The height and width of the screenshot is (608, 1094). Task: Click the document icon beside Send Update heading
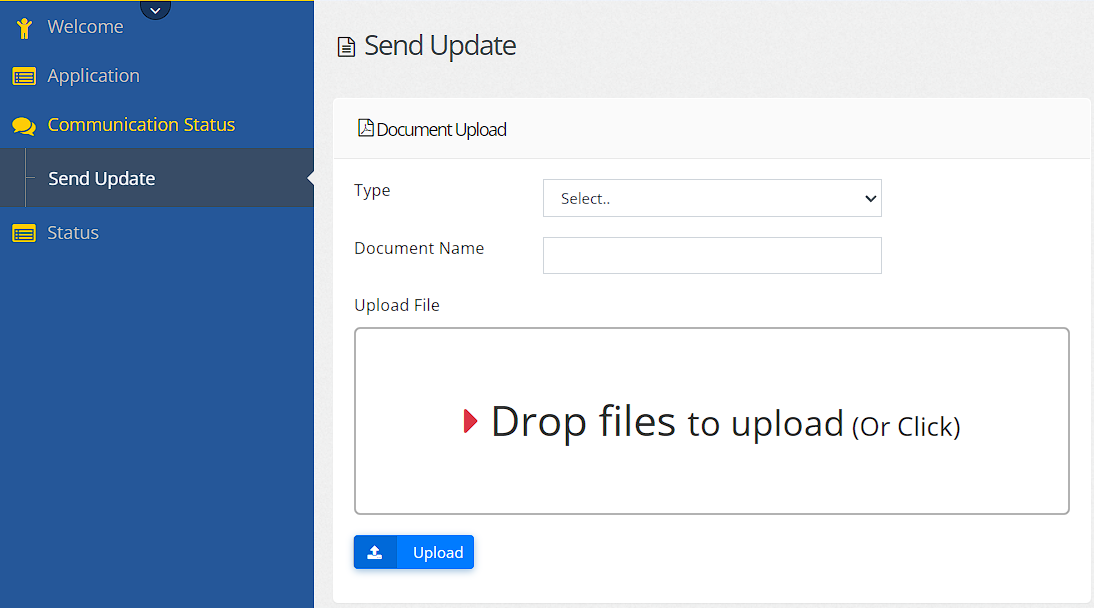pos(346,47)
